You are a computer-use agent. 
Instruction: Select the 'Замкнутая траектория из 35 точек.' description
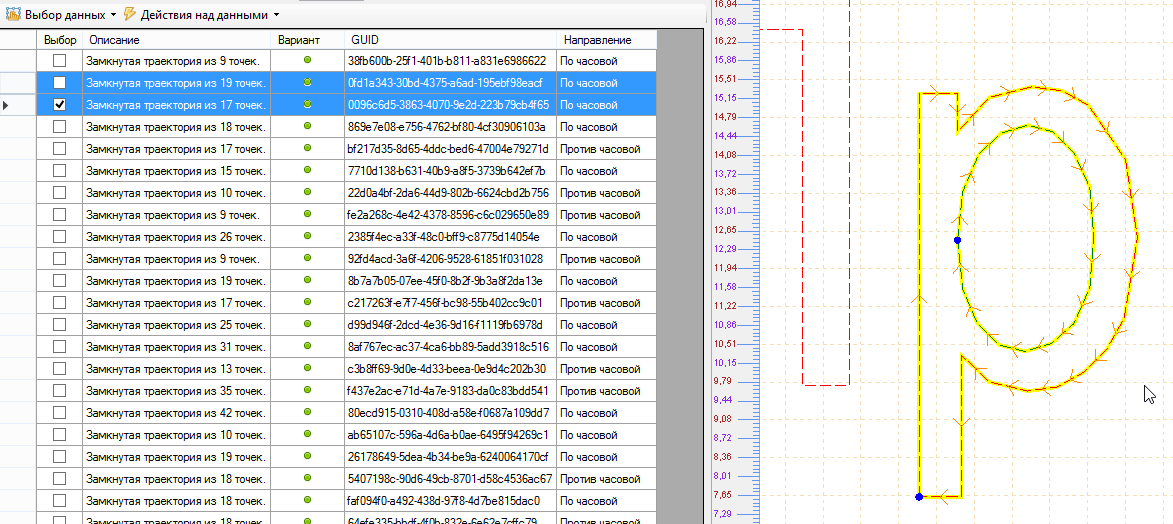coord(176,391)
